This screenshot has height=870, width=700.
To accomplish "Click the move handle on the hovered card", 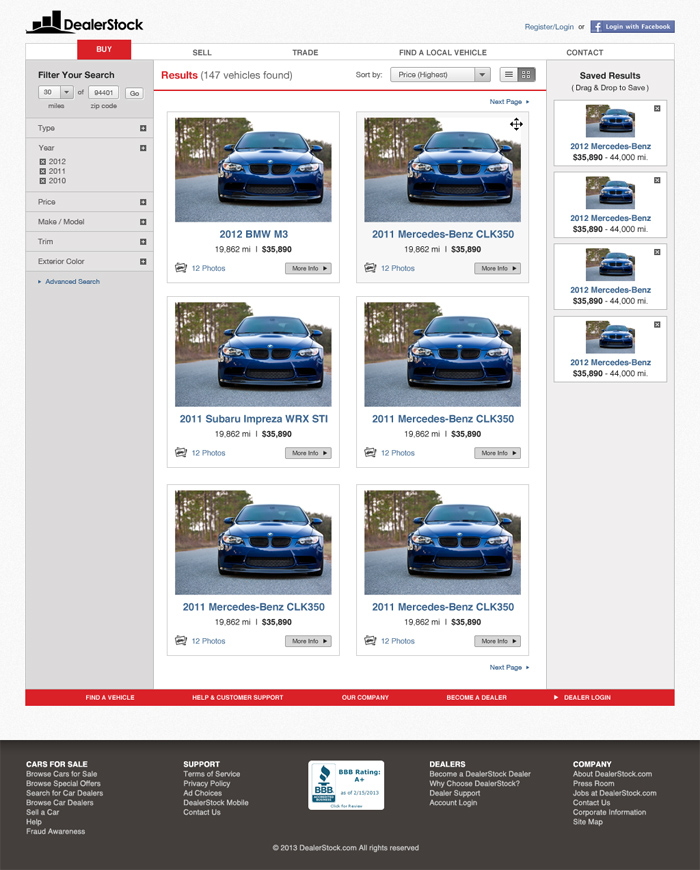I will [x=516, y=124].
